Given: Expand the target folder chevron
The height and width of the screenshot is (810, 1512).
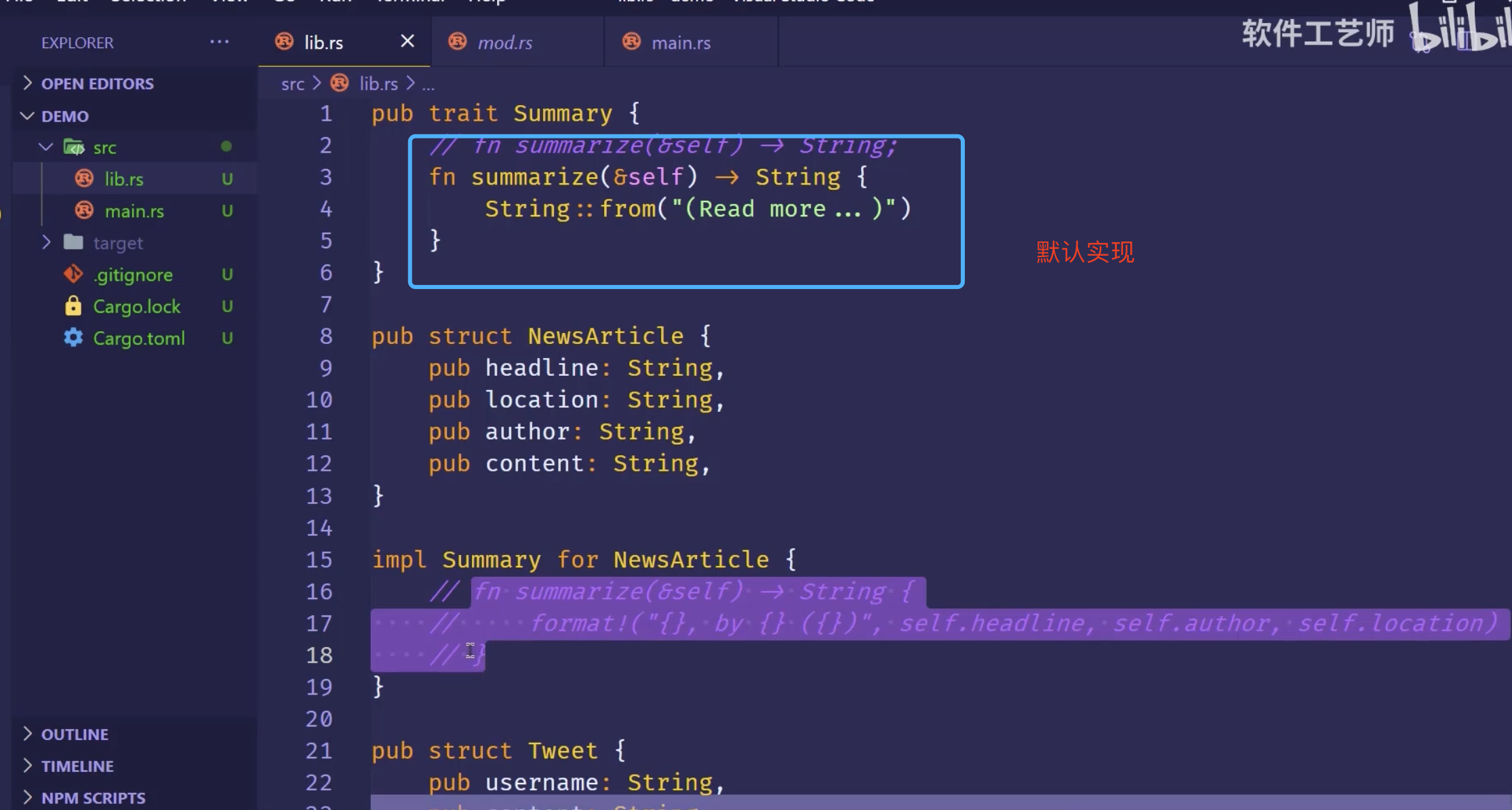Looking at the screenshot, I should (46, 242).
